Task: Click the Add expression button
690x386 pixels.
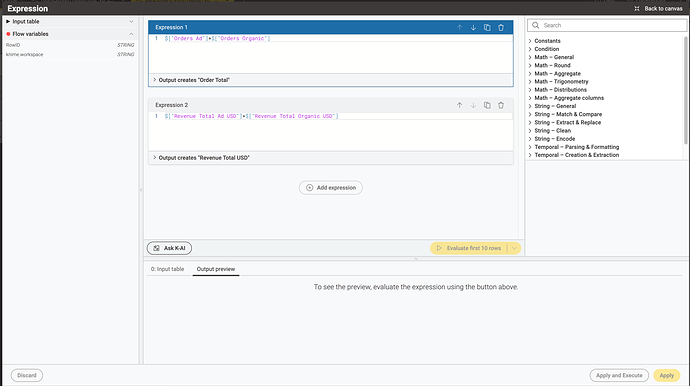Action: [331, 187]
